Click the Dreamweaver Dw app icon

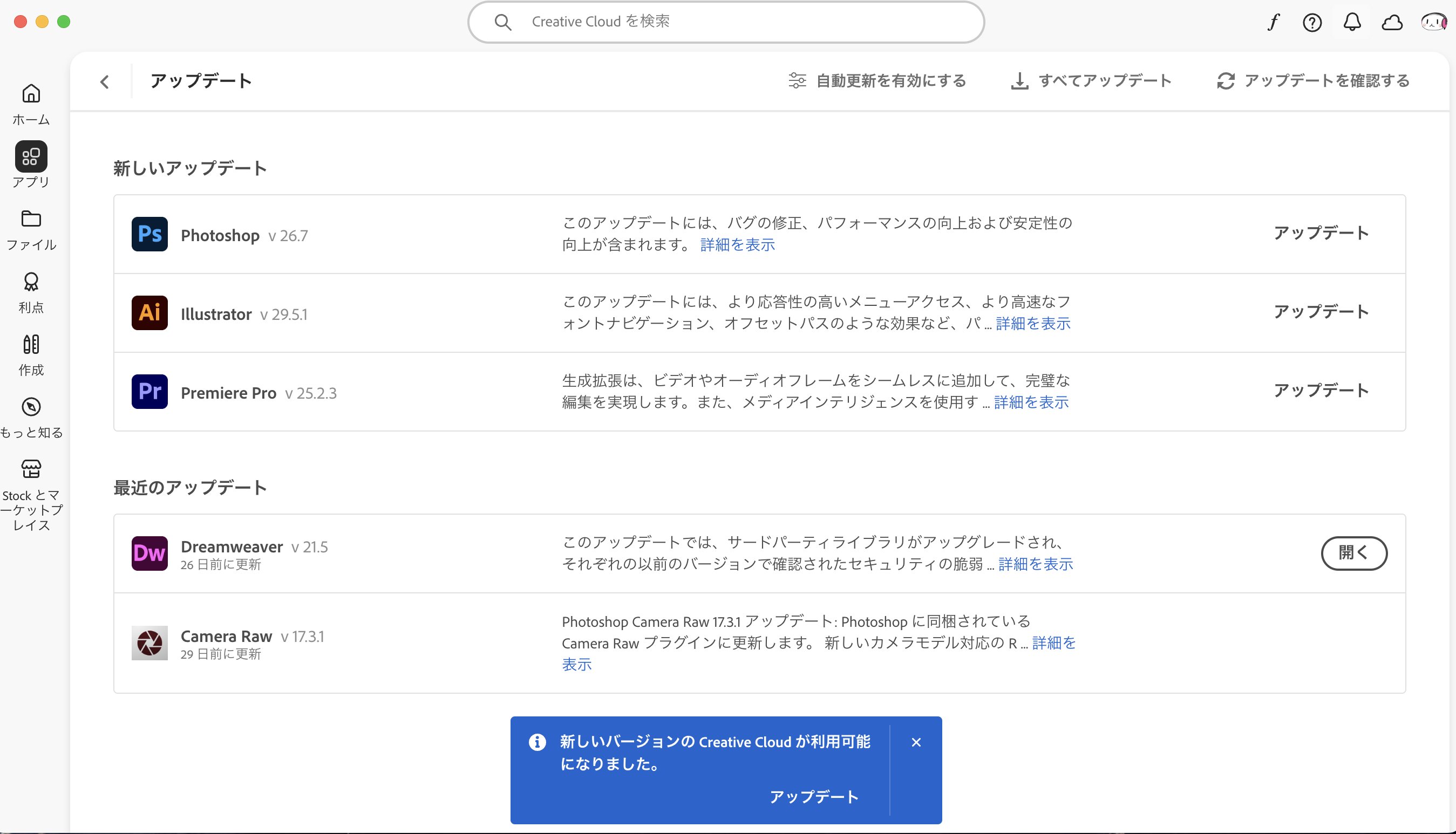point(149,553)
